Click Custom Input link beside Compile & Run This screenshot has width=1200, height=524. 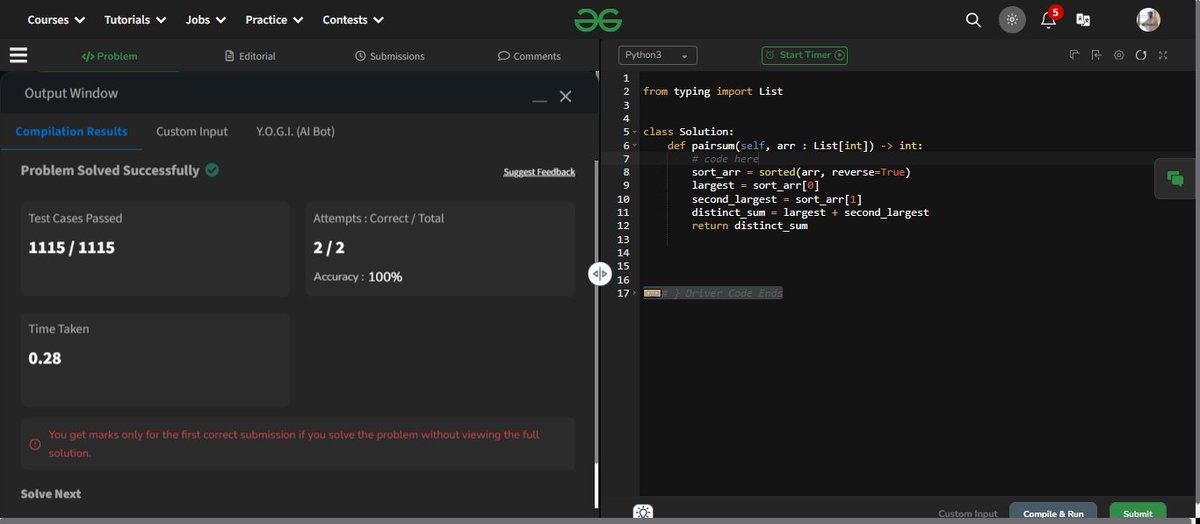968,514
